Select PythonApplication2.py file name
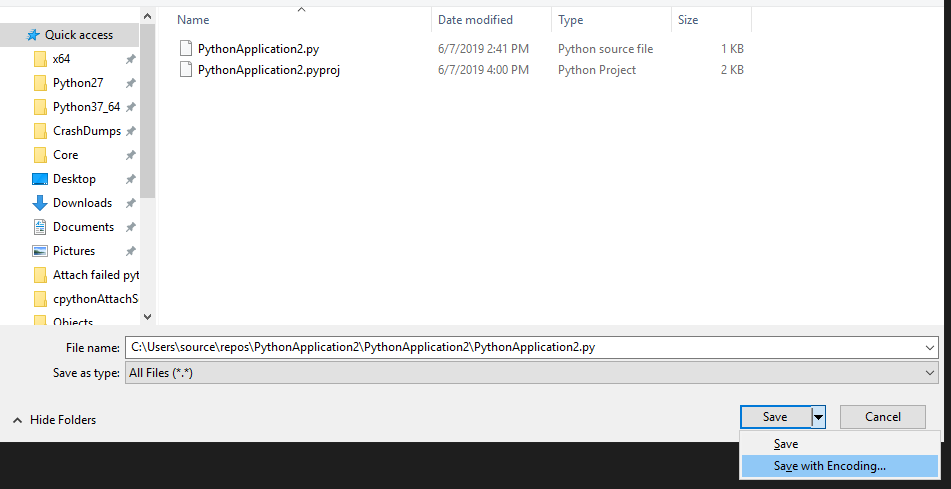951x489 pixels. tap(258, 49)
